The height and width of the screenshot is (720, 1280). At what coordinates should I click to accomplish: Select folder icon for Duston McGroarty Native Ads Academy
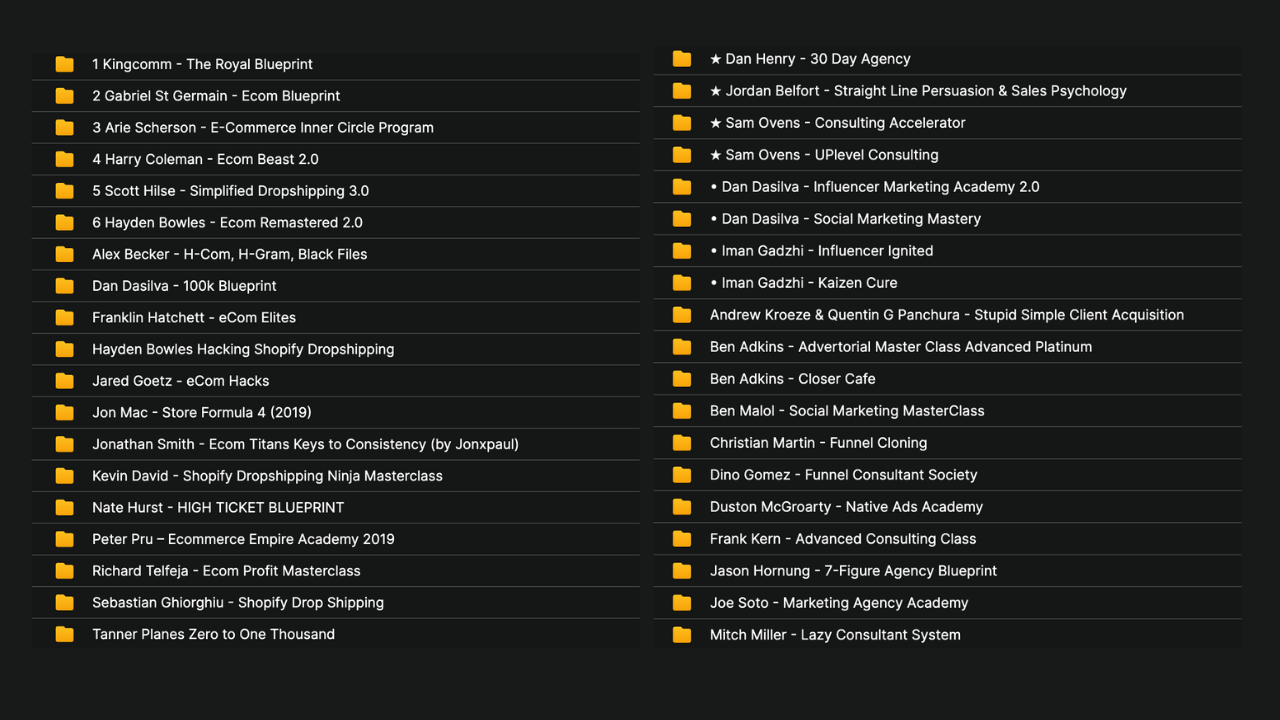pos(682,507)
